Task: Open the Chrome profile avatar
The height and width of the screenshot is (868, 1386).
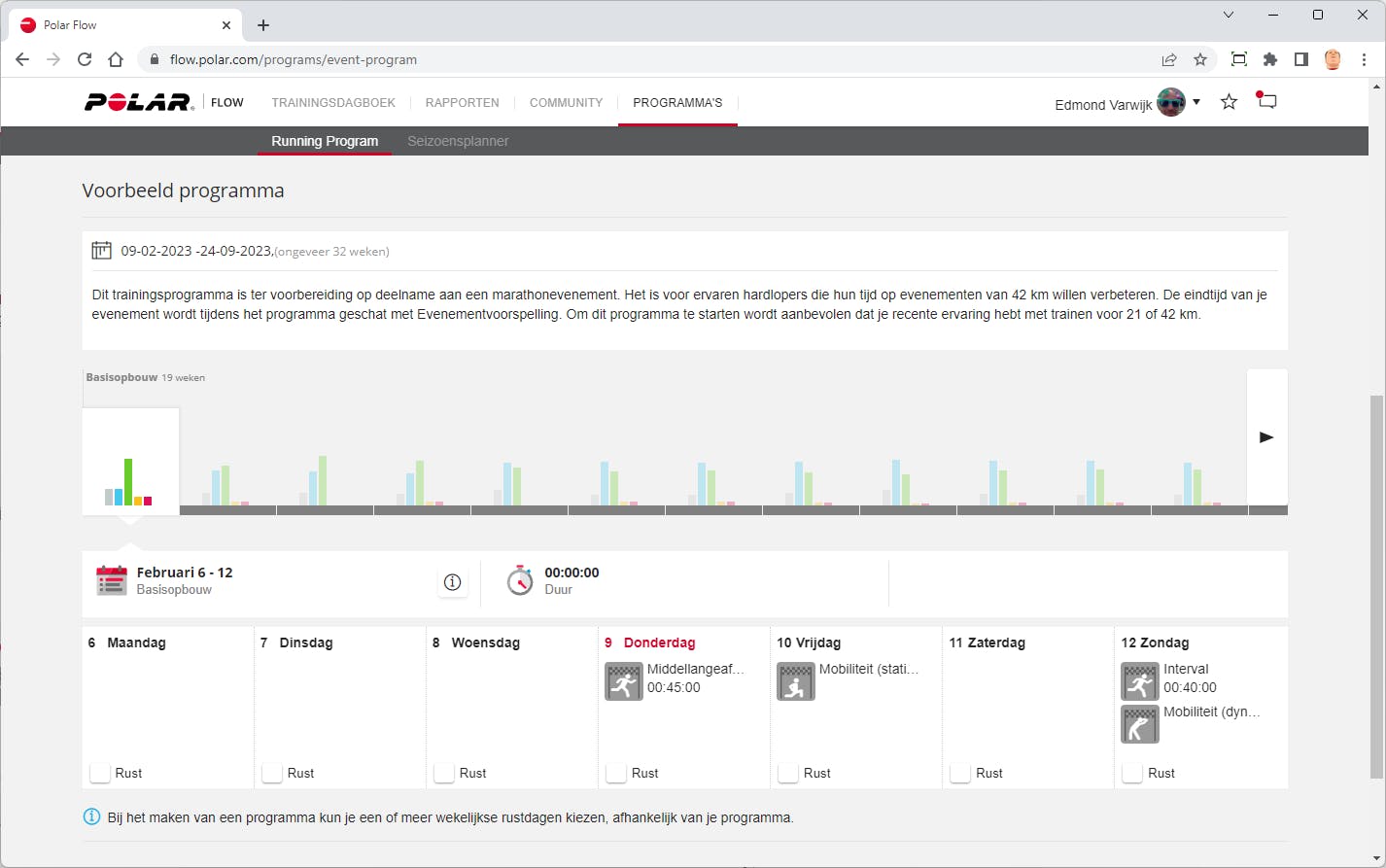Action: coord(1333,59)
